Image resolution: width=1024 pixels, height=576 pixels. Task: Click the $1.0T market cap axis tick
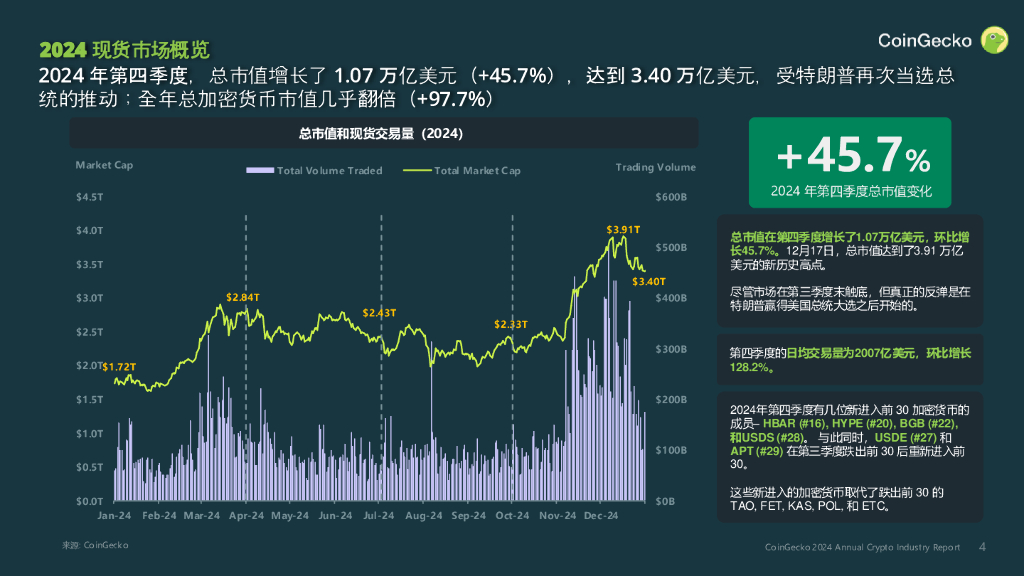coord(89,434)
